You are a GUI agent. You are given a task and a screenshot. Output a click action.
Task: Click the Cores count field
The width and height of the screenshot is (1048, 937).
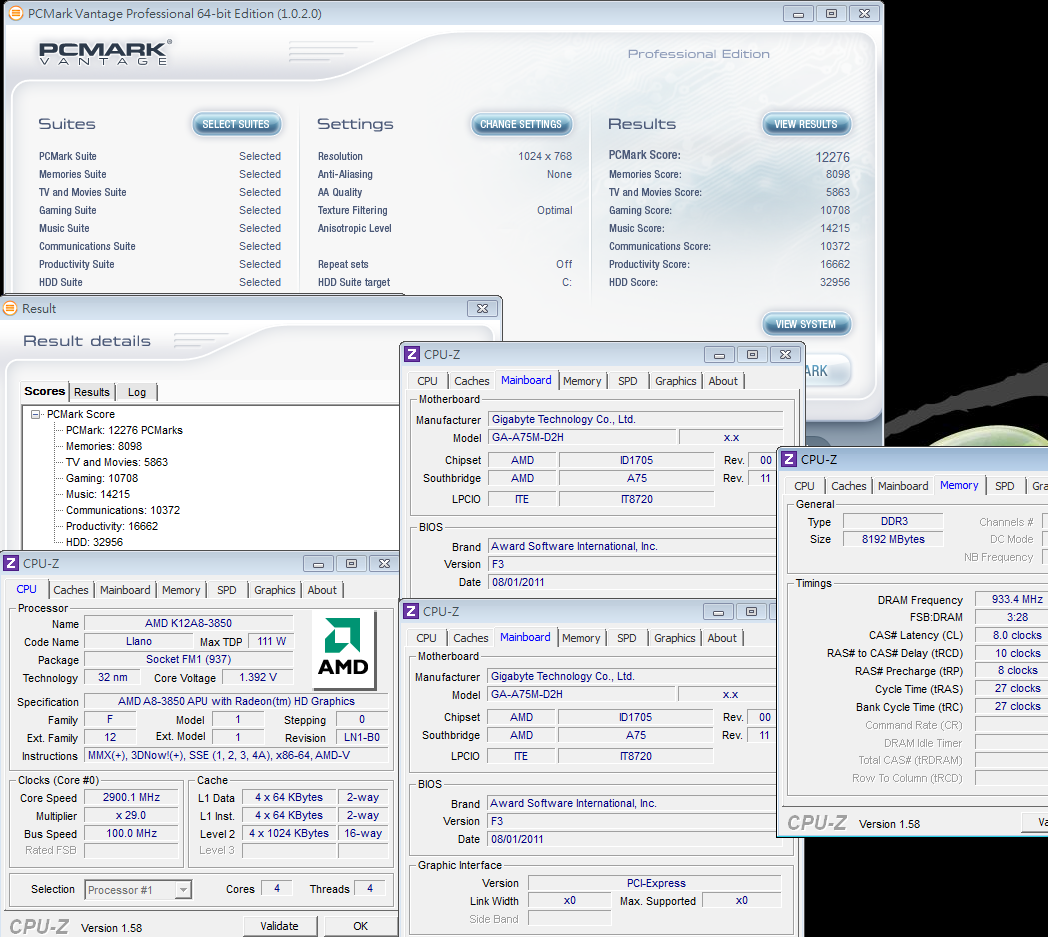coord(277,888)
